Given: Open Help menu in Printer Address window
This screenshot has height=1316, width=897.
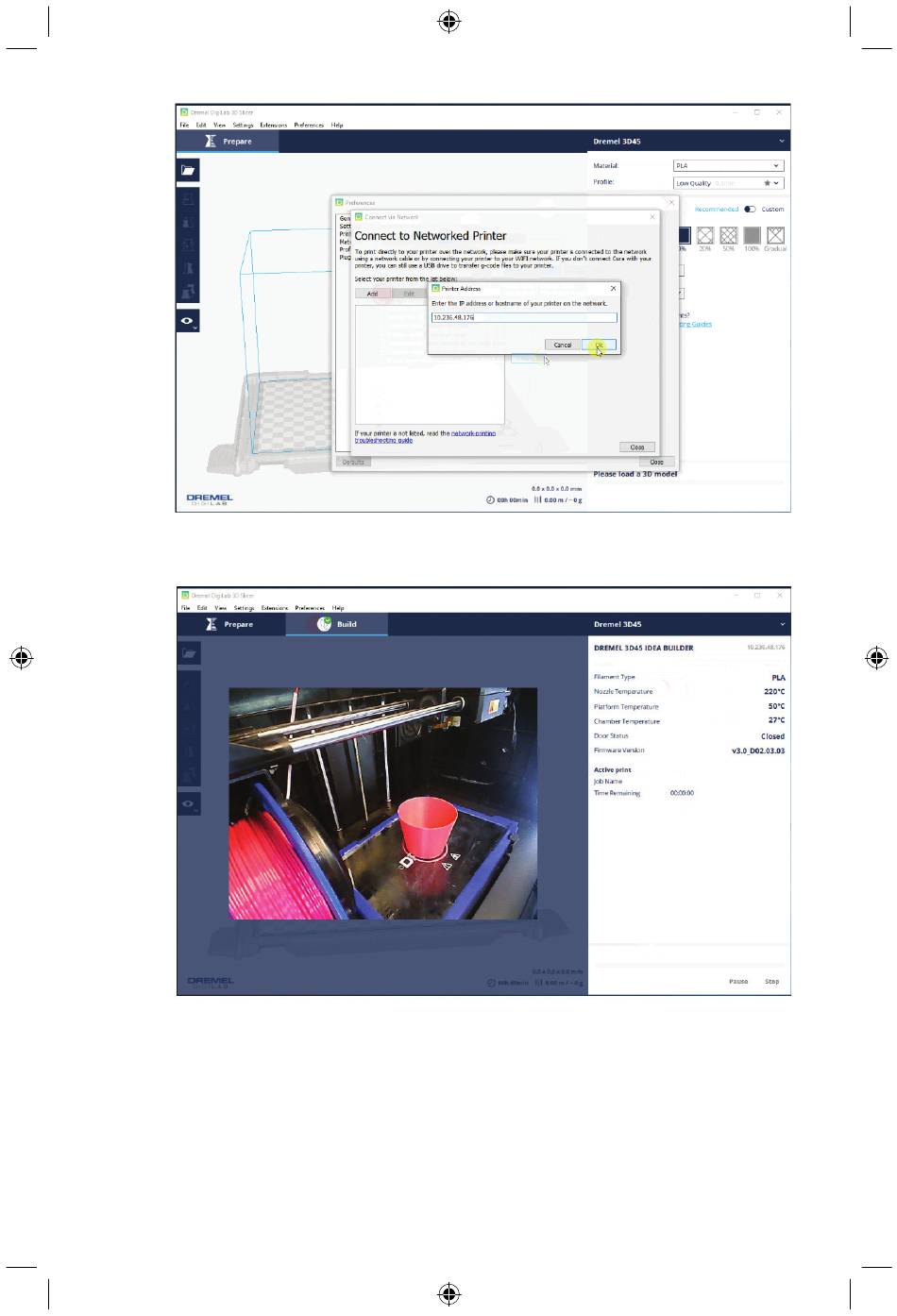Looking at the screenshot, I should pyautogui.click(x=337, y=125).
